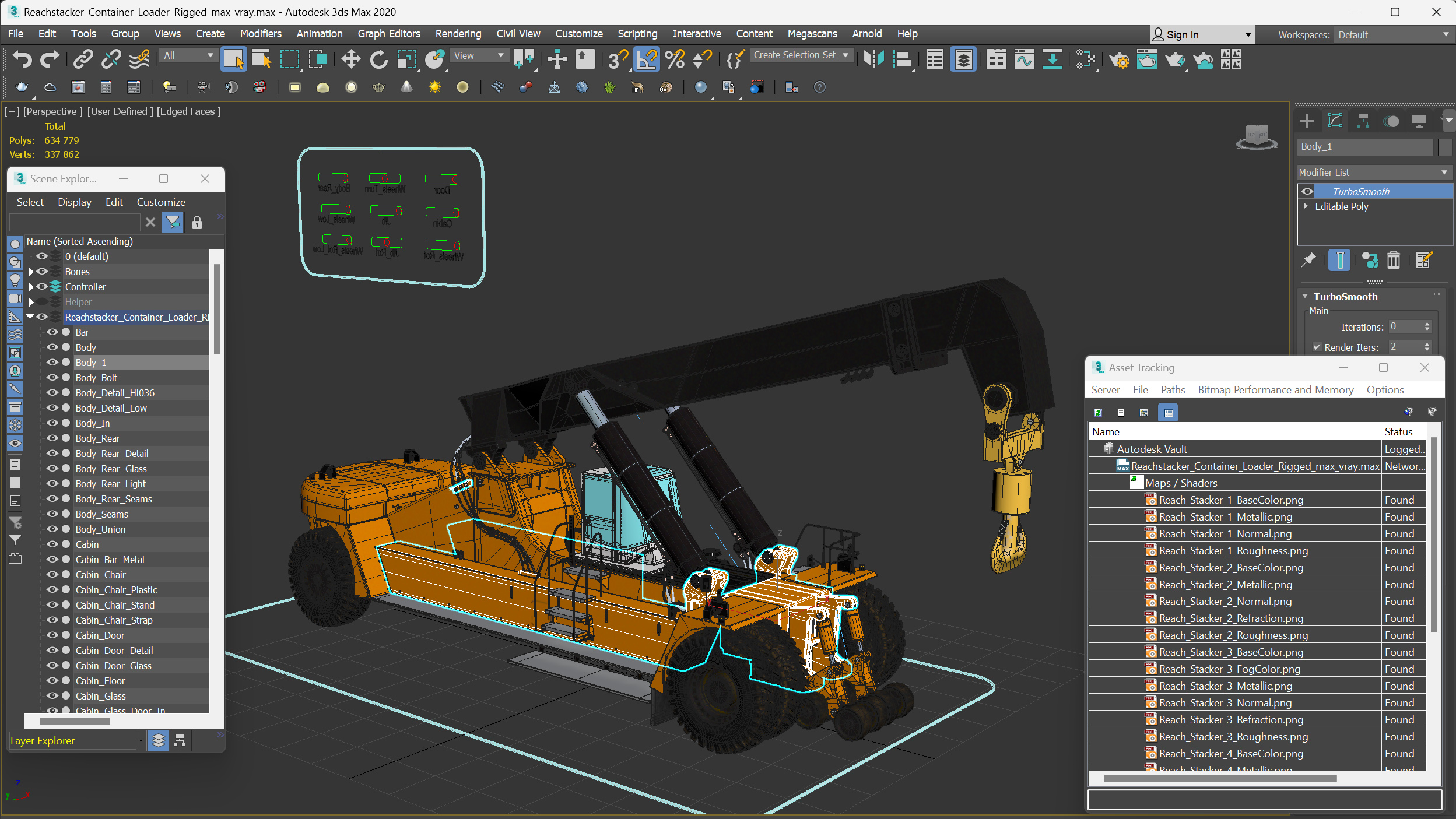Toggle visibility of the Controller layer
1456x819 pixels.
tap(42, 286)
